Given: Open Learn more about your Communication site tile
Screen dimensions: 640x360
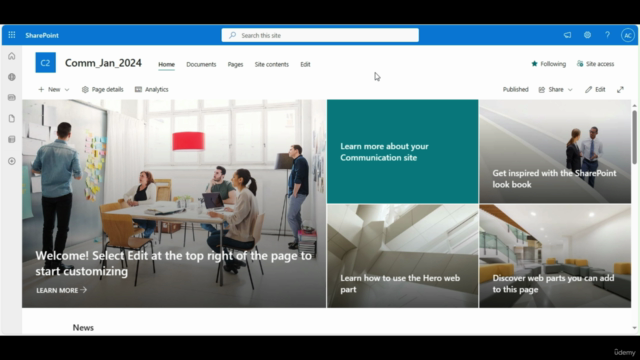Looking at the screenshot, I should [x=402, y=151].
